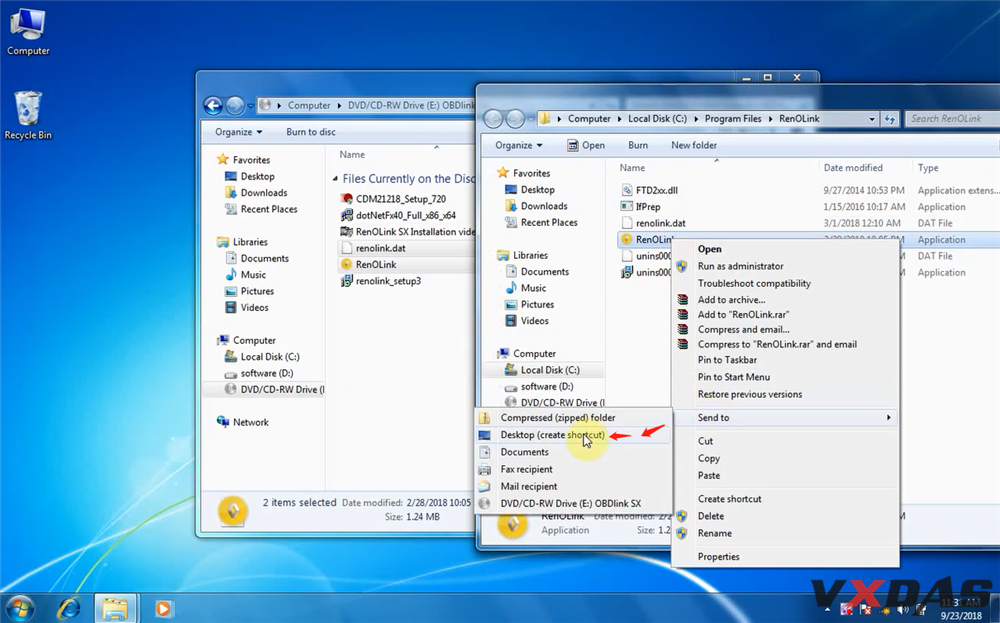Send to DVD/CD-RW Drive (E:) OBDlink SX
Viewport: 1000px width, 623px height.
coord(573,504)
